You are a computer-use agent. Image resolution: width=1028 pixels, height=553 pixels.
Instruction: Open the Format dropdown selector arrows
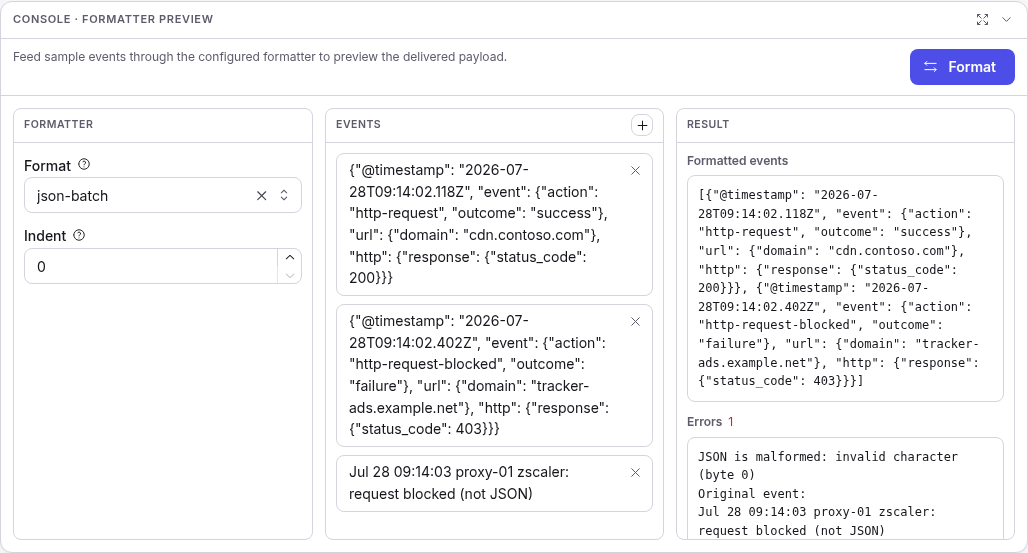(284, 195)
